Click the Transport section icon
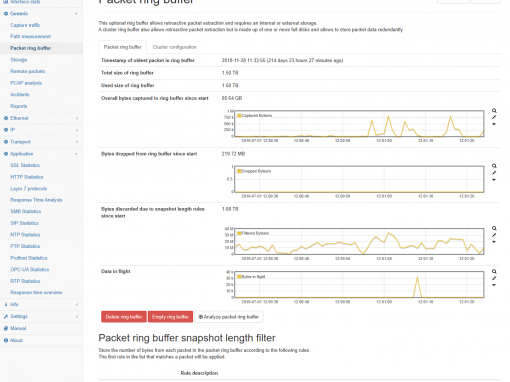The height and width of the screenshot is (382, 510). tap(6, 142)
